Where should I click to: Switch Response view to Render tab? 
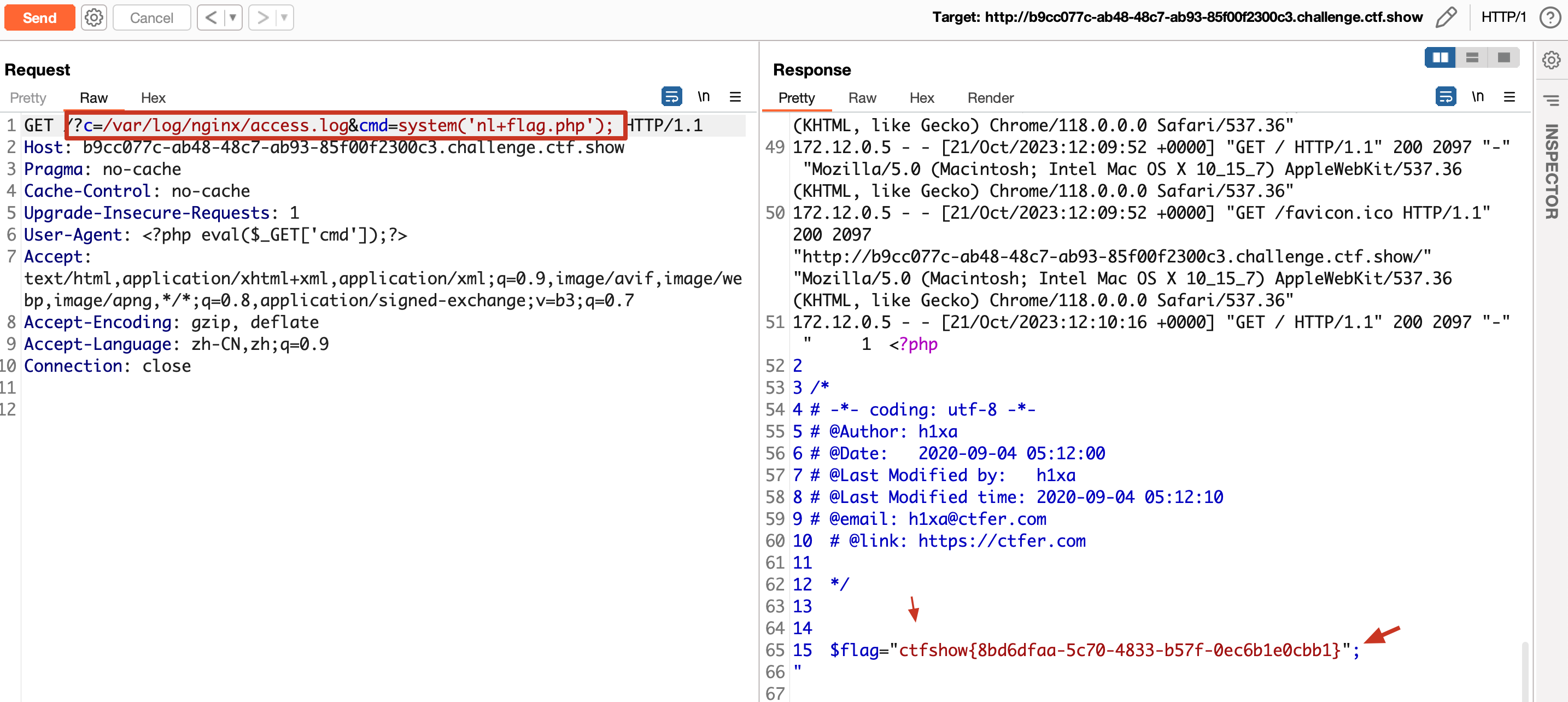pyautogui.click(x=990, y=98)
